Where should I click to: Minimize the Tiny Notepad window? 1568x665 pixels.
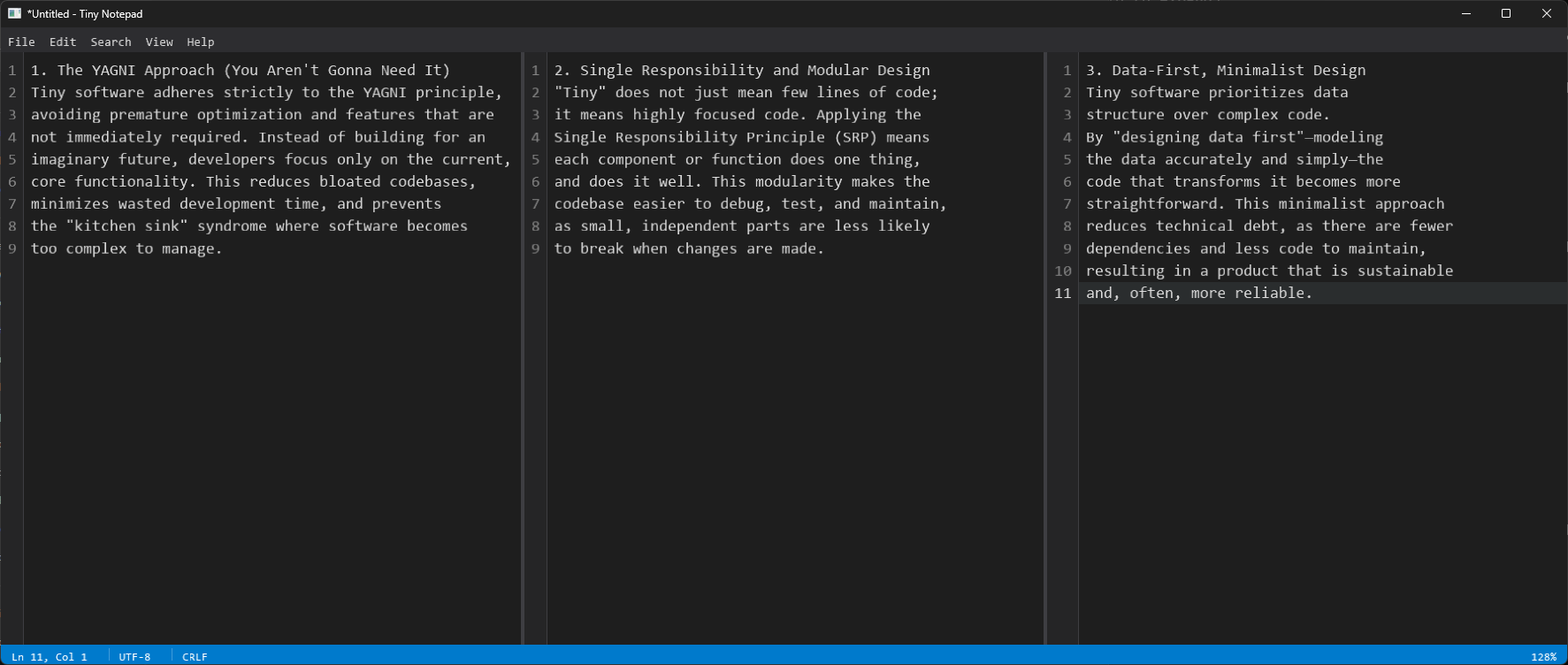click(1466, 13)
